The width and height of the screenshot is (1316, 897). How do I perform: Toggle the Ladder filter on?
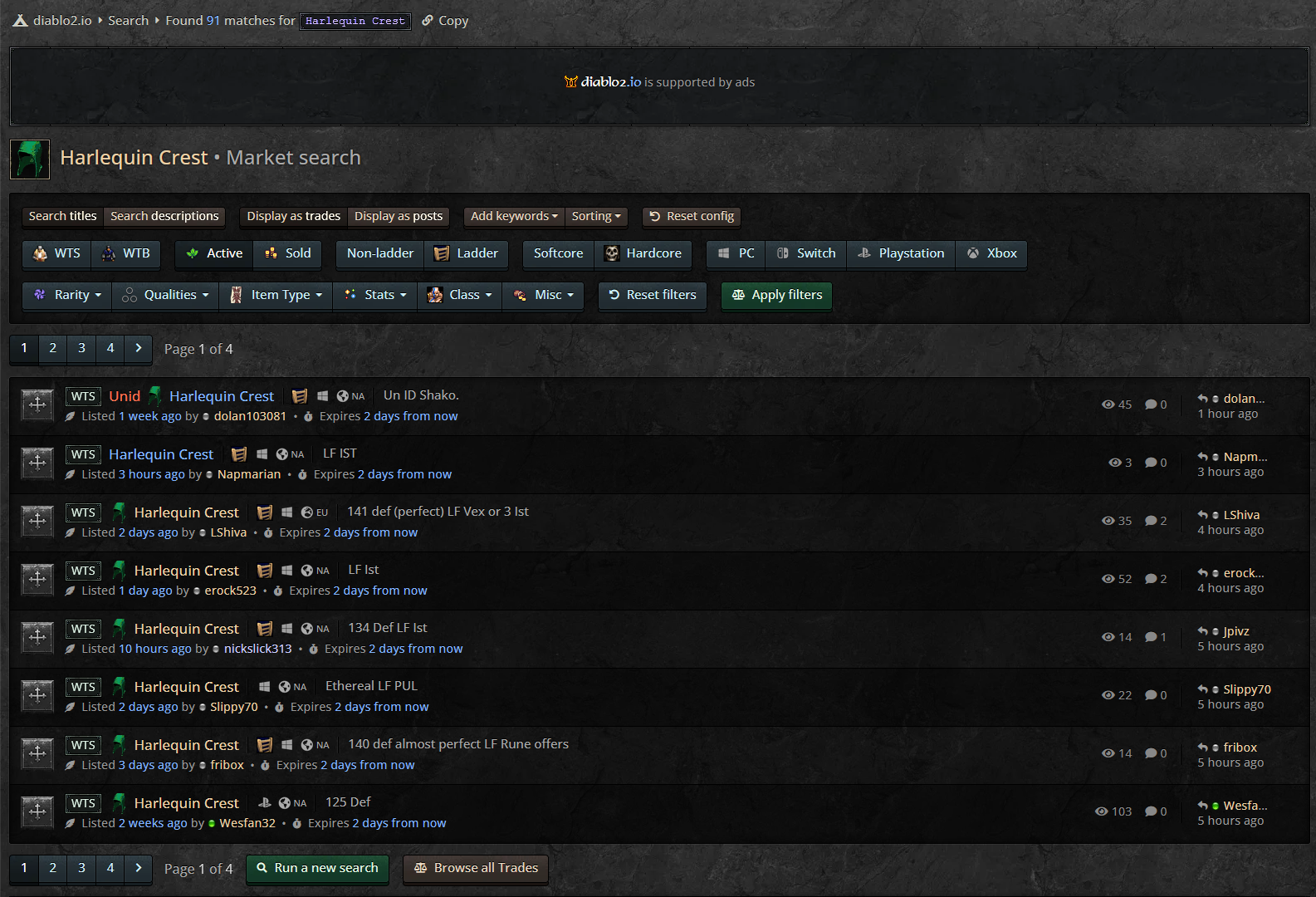click(x=466, y=253)
